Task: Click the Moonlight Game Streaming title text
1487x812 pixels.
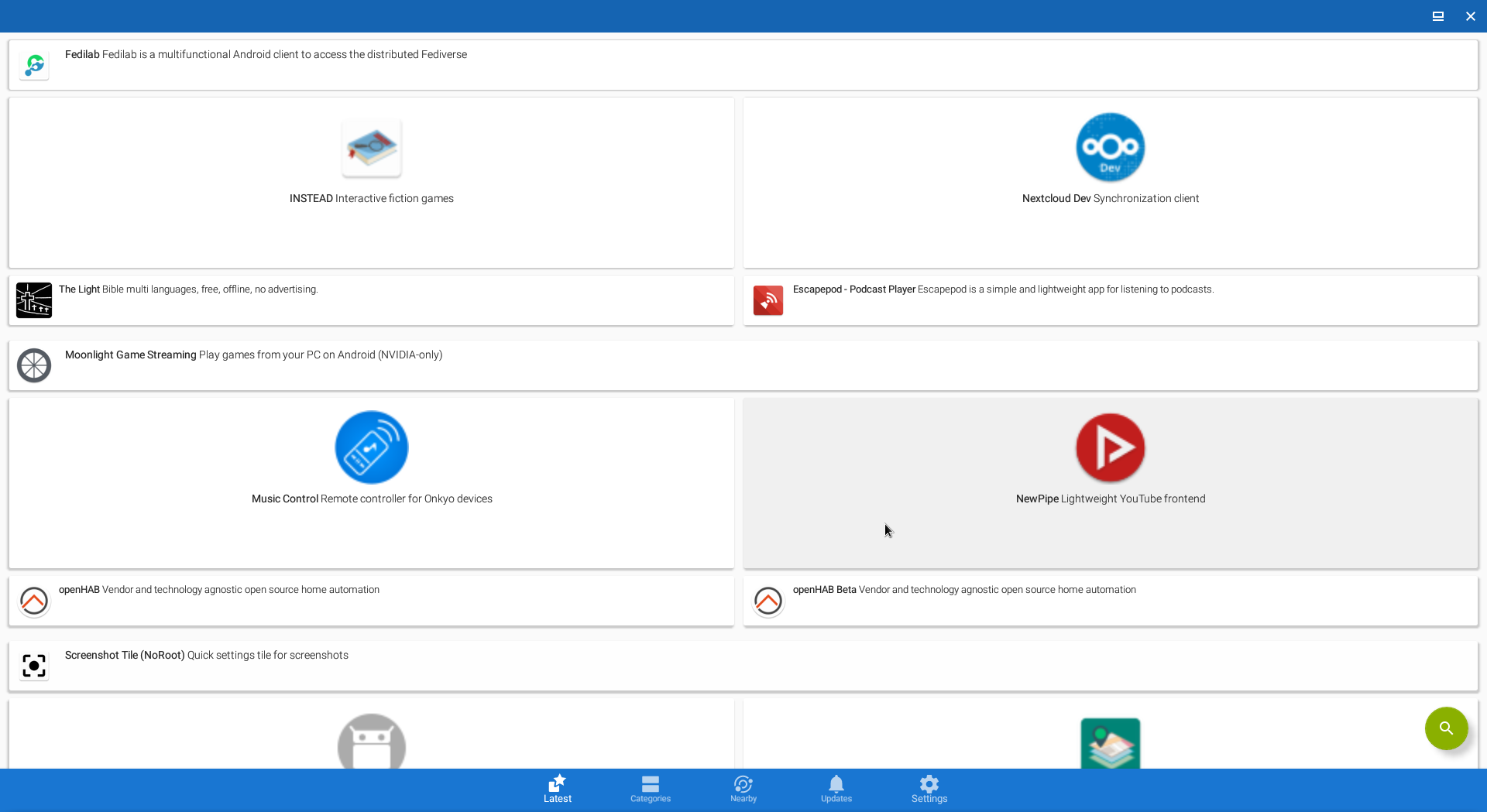Action: [130, 355]
